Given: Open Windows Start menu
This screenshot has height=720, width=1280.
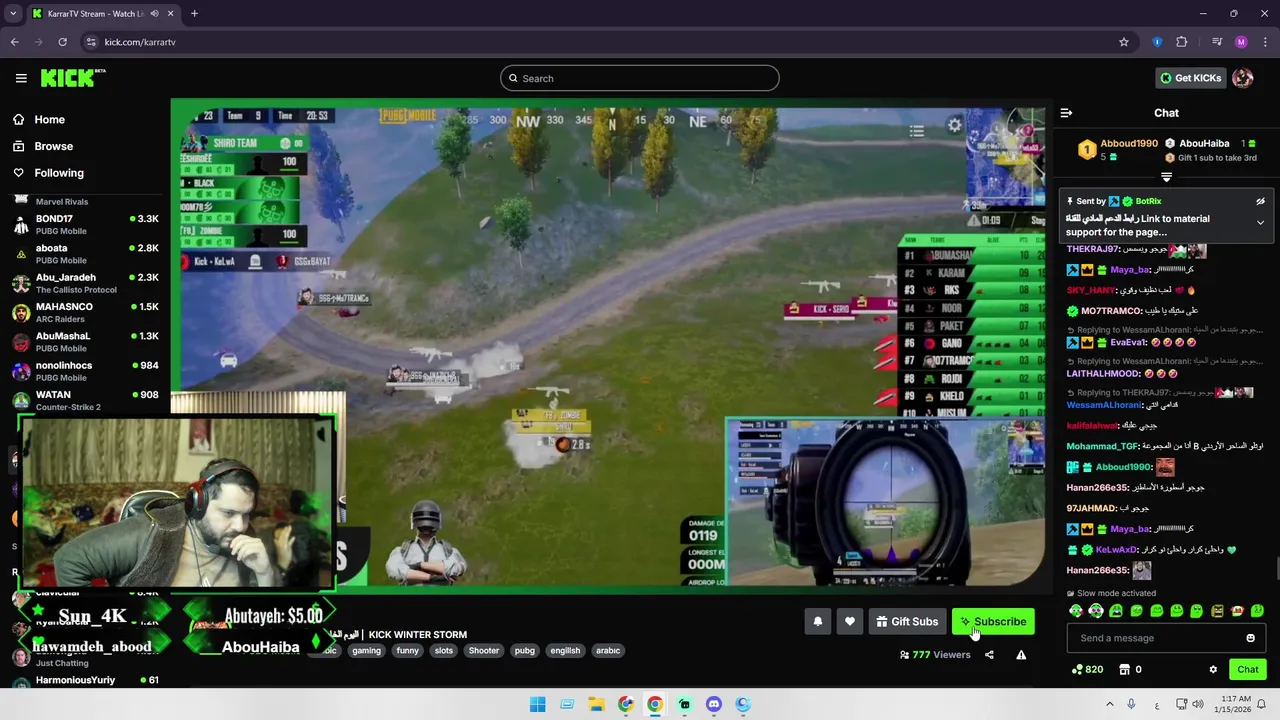Looking at the screenshot, I should [538, 704].
